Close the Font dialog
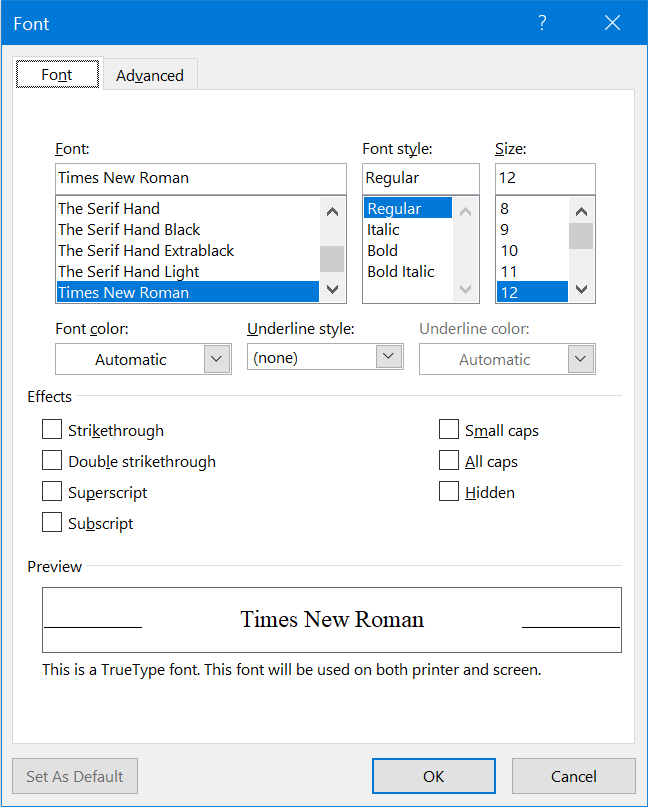This screenshot has width=648, height=807. tap(612, 23)
